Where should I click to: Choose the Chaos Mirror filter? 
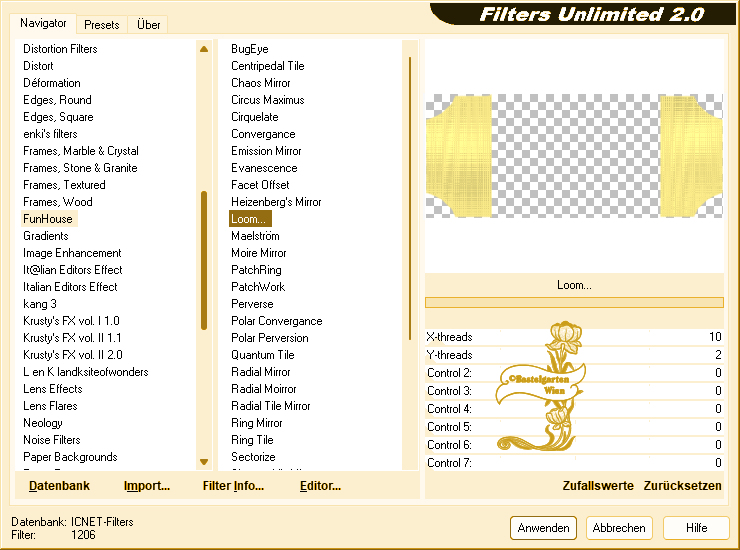pyautogui.click(x=261, y=83)
